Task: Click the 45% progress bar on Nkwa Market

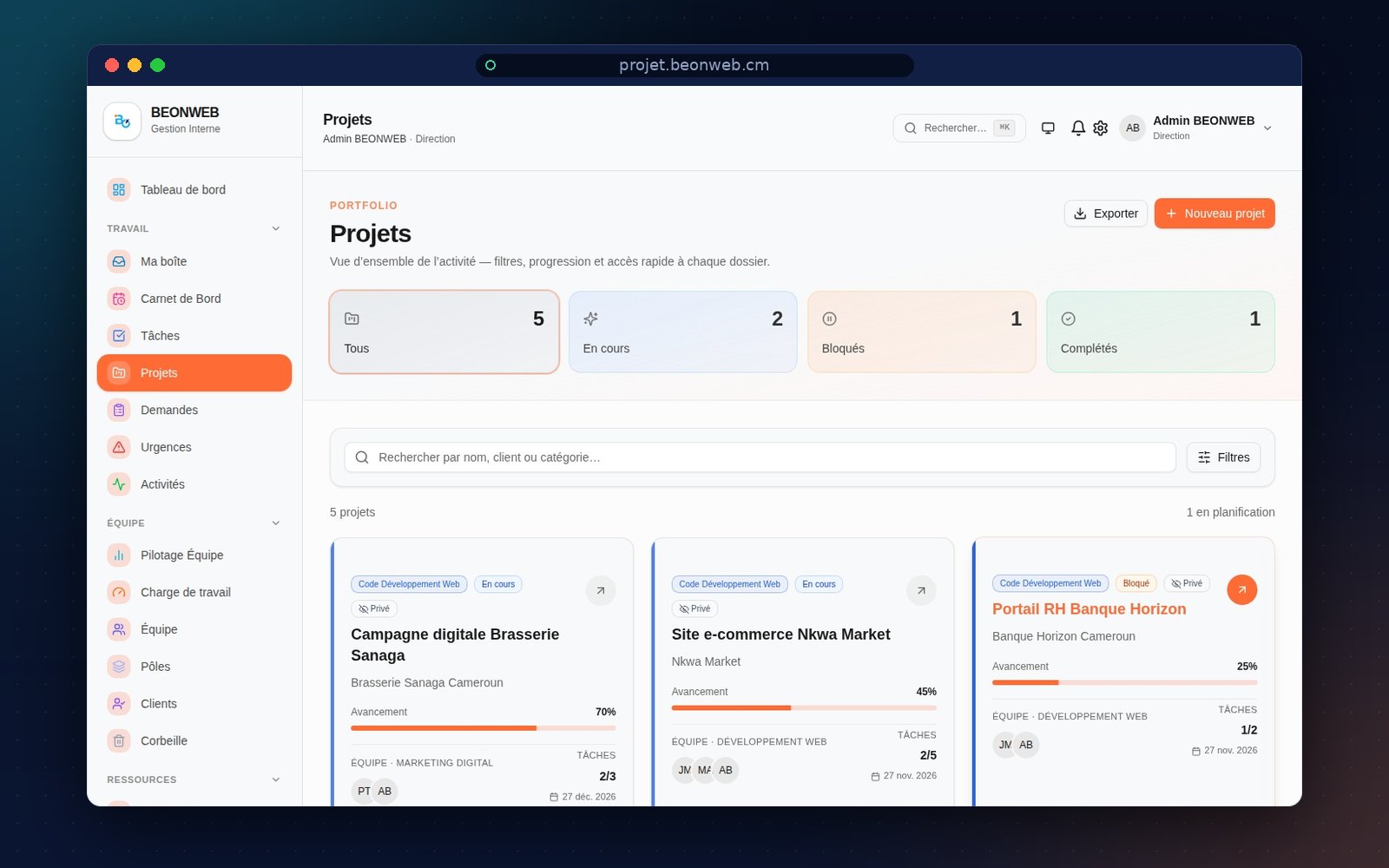Action: (x=804, y=707)
